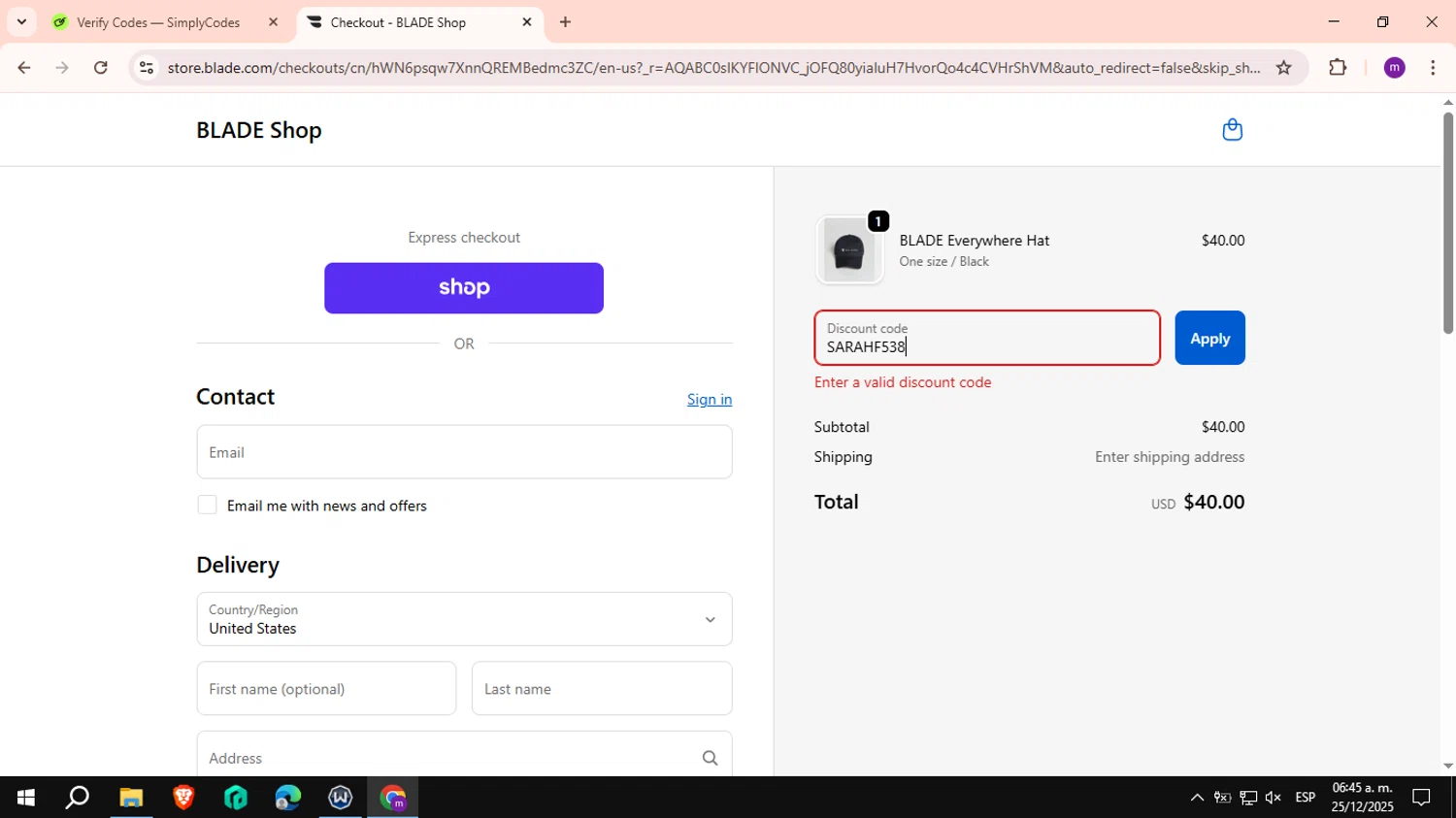Screen dimensions: 1456x818
Task: Click the browser address bar URL
Action: point(713,68)
